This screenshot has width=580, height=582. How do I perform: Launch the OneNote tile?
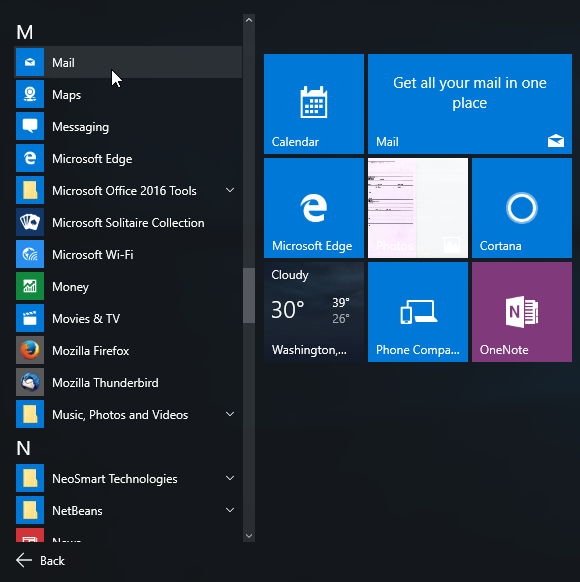[522, 312]
